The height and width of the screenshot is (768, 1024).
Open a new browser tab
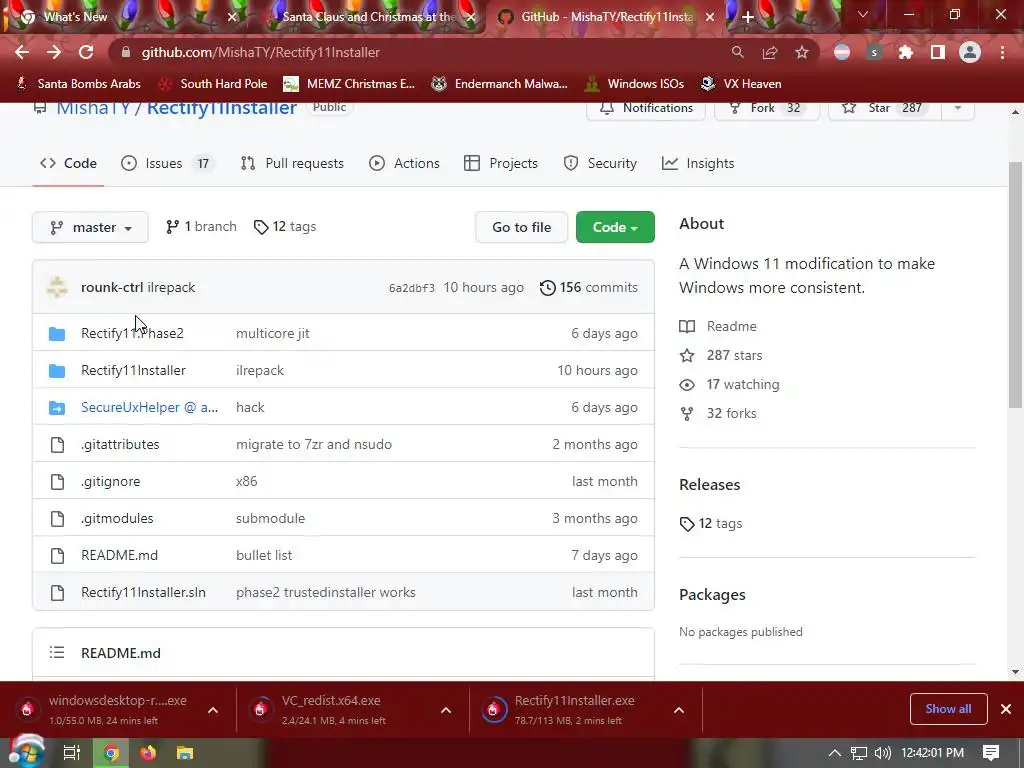pyautogui.click(x=748, y=17)
